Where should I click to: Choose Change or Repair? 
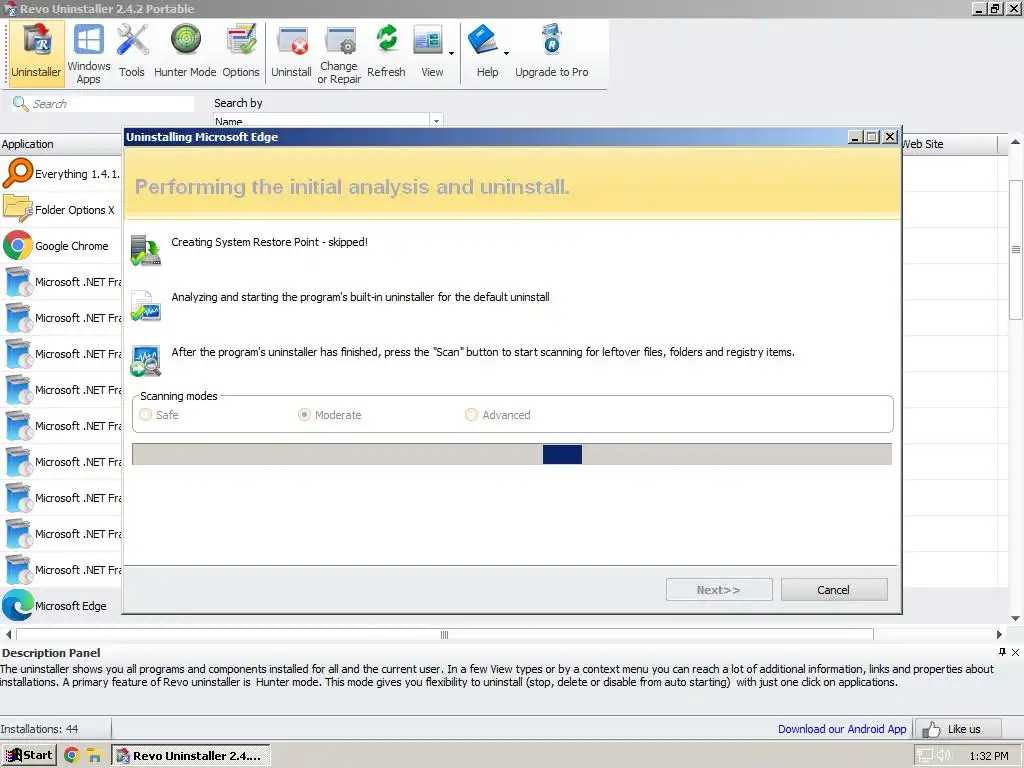(x=339, y=52)
